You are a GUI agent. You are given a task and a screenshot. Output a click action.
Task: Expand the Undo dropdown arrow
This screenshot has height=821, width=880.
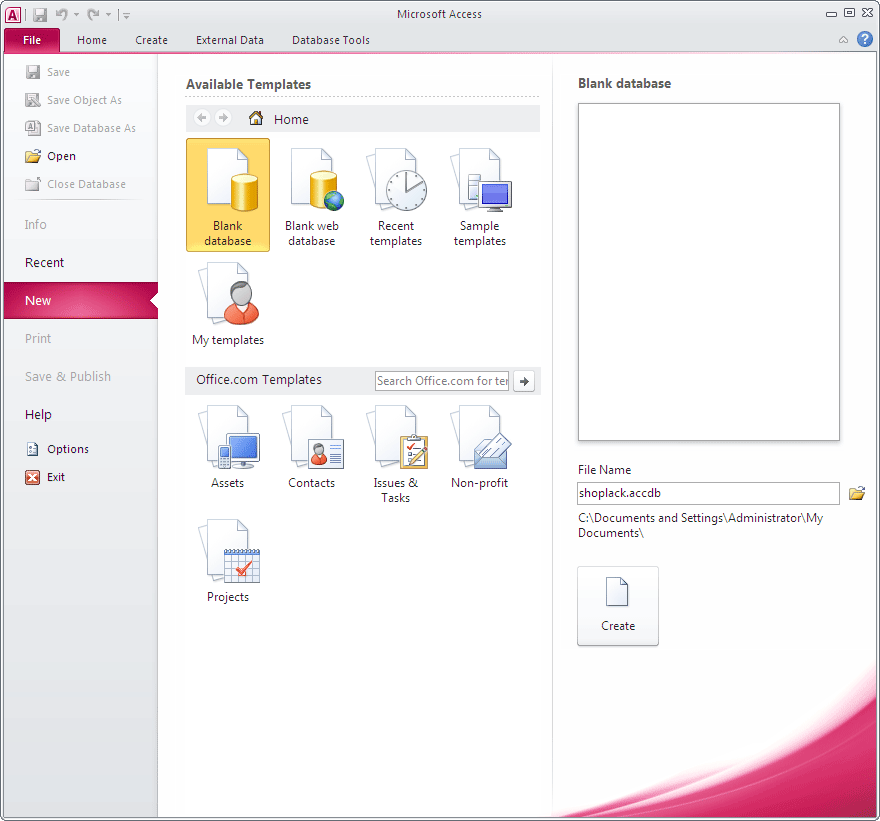[76, 15]
